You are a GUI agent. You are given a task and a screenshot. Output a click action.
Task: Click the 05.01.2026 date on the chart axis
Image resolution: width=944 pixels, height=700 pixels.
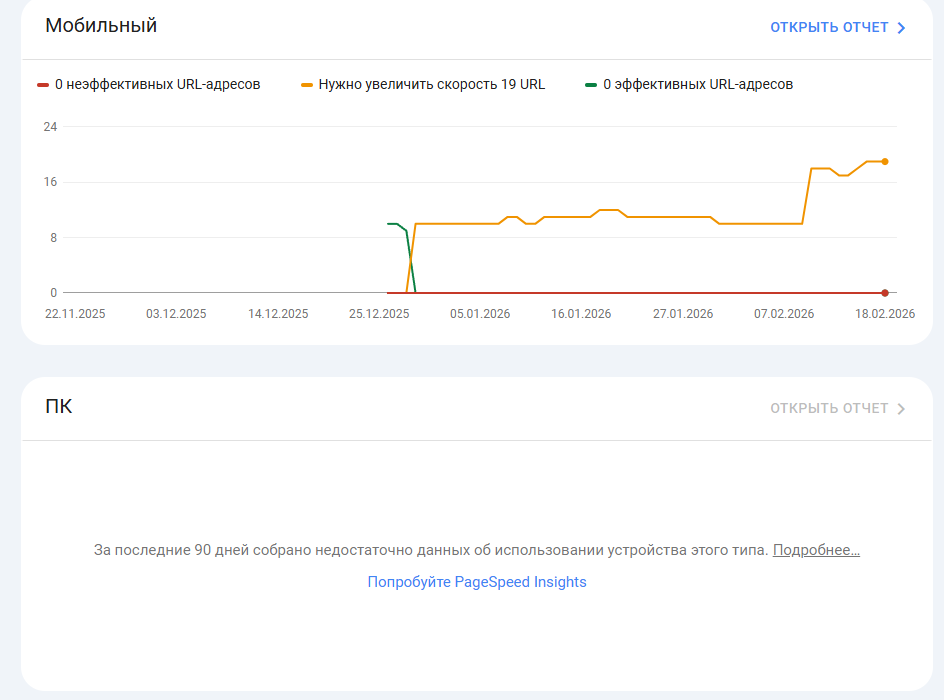(480, 313)
